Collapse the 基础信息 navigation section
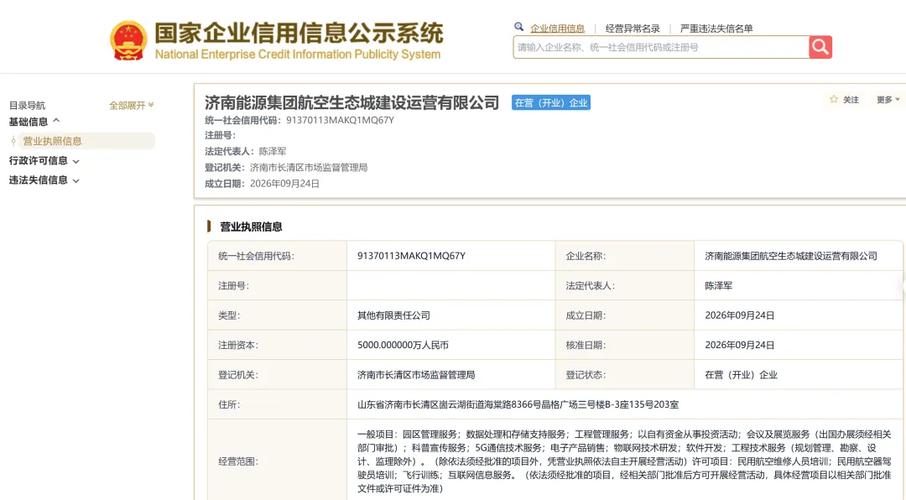 click(34, 121)
